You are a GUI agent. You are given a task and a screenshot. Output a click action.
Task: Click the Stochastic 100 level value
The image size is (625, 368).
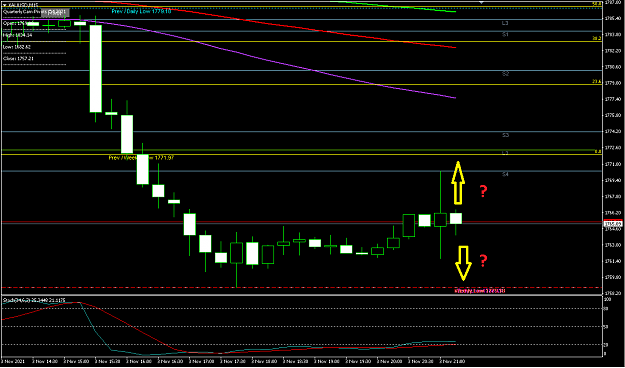[607, 299]
